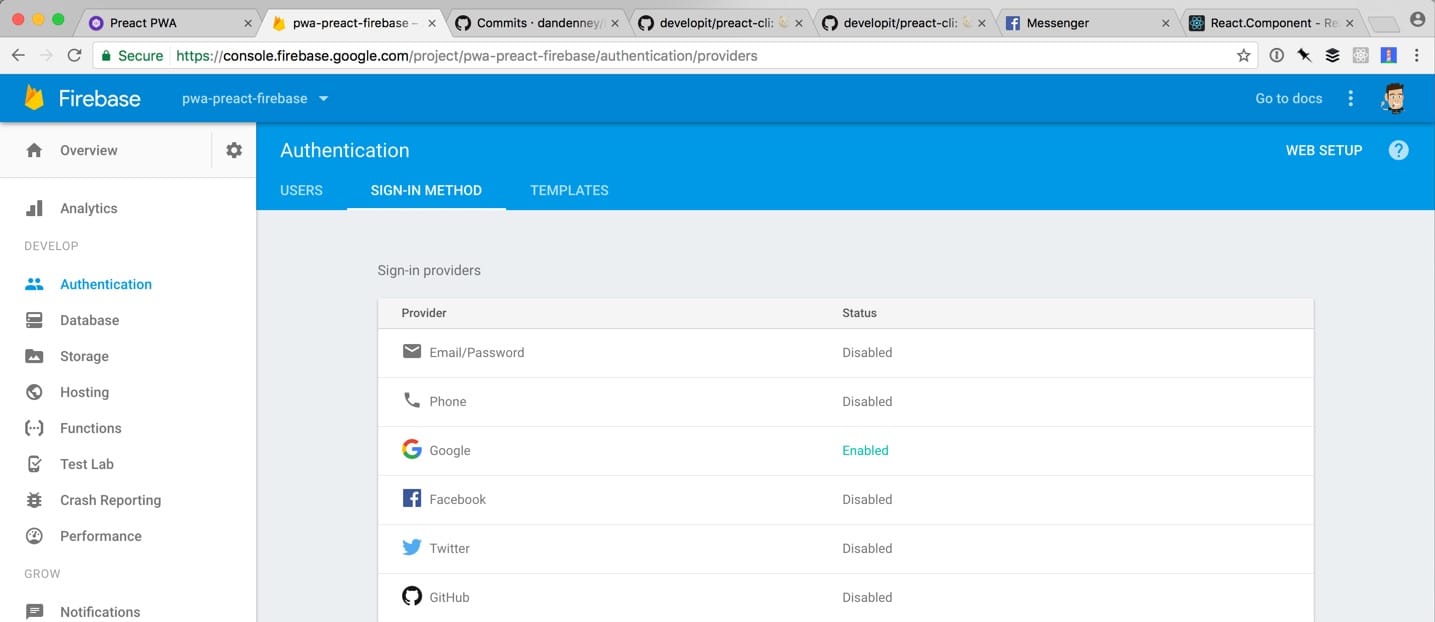This screenshot has width=1435, height=622.
Task: Switch to React.Component browser tab
Action: (x=1270, y=22)
